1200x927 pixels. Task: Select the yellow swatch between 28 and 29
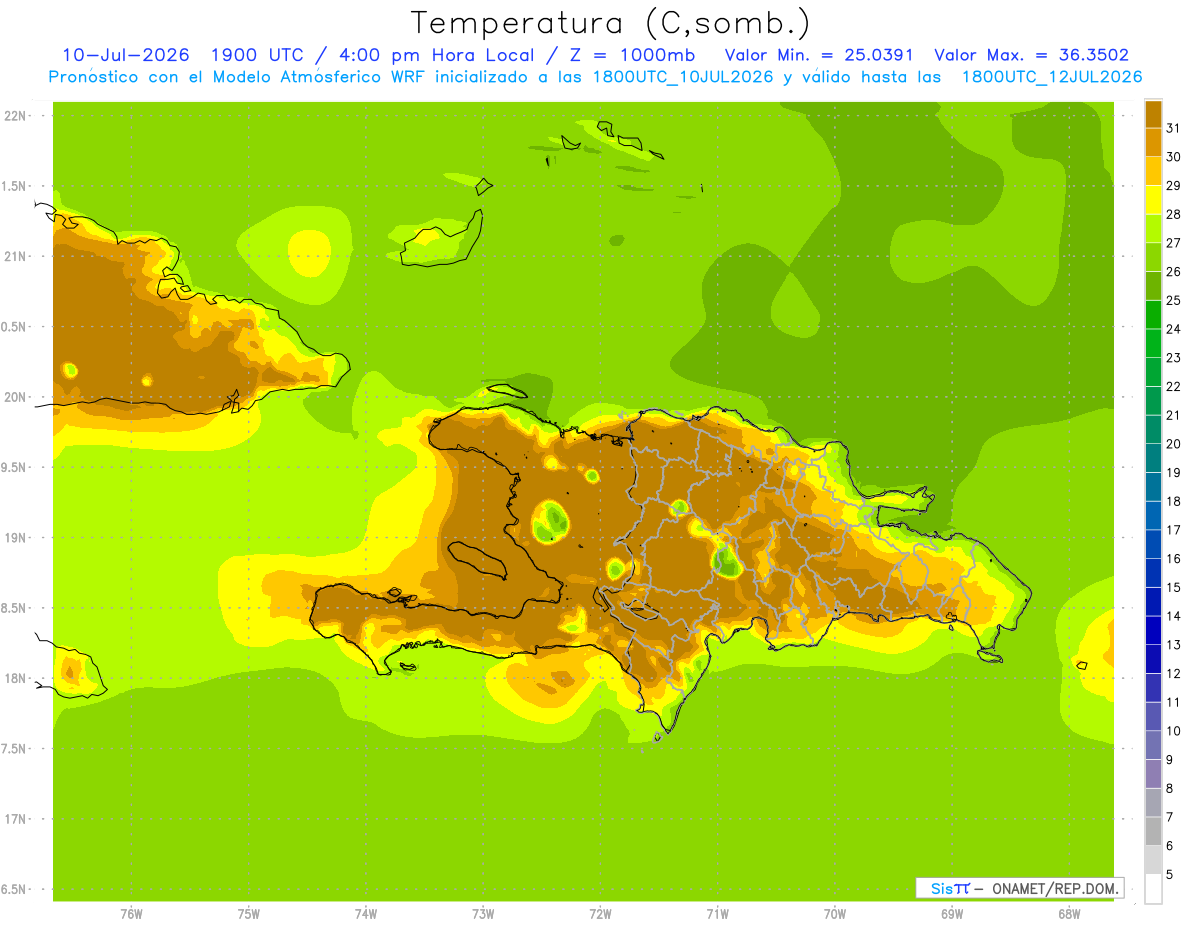(1153, 200)
